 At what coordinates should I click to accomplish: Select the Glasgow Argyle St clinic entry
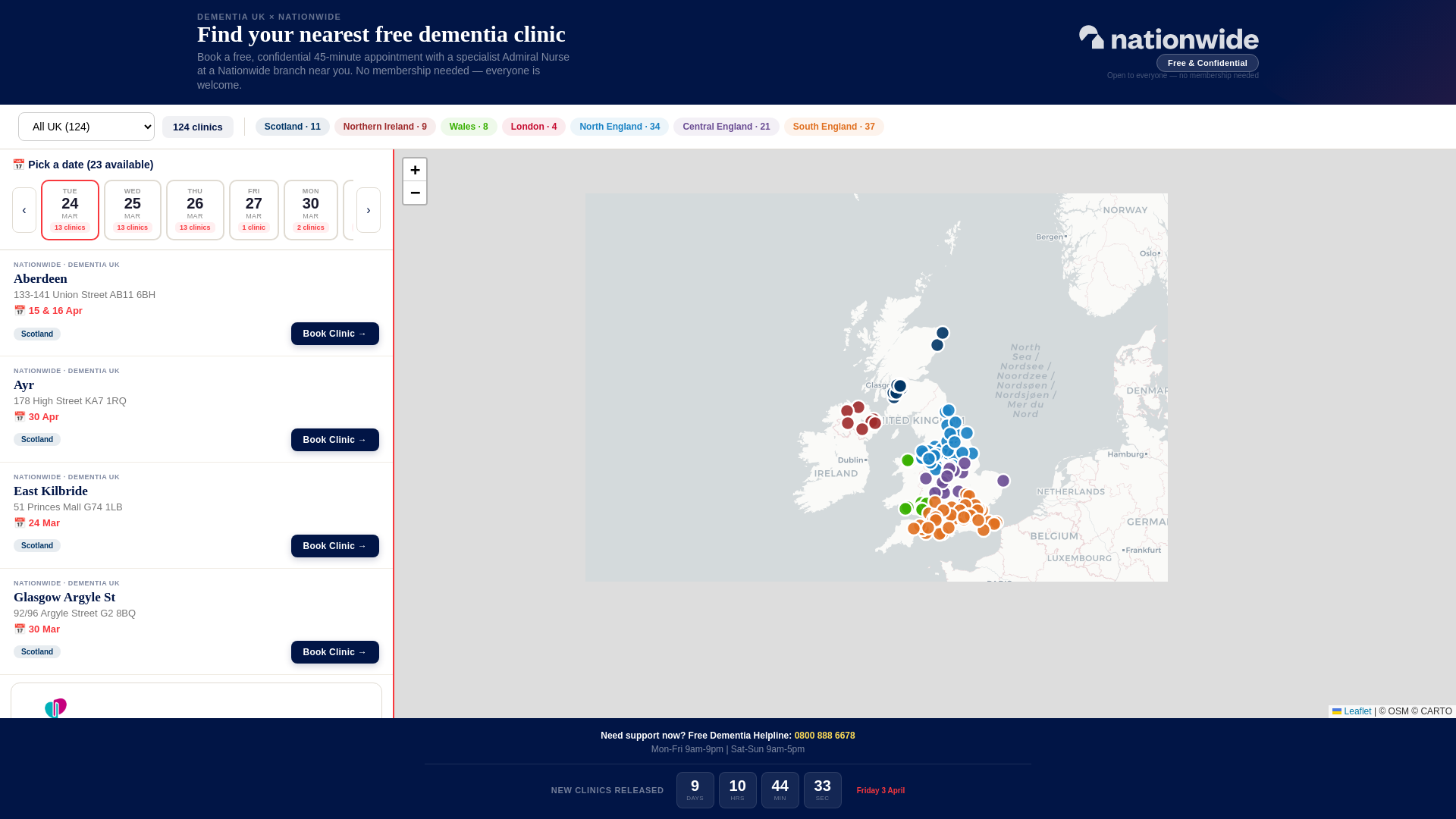click(x=64, y=598)
